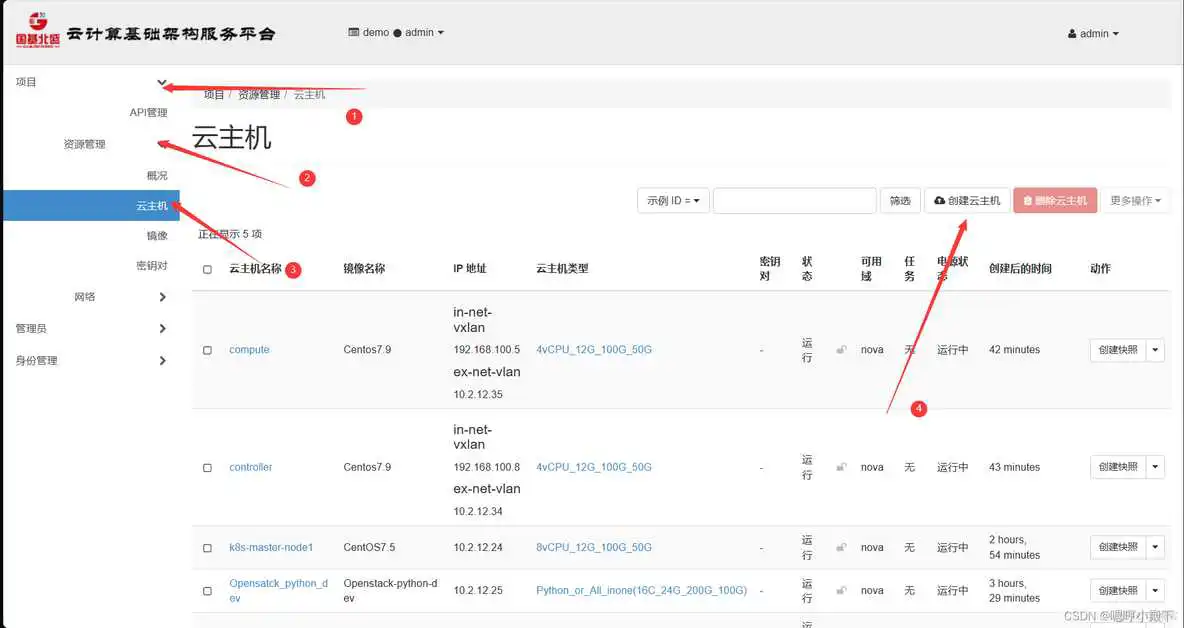The height and width of the screenshot is (628, 1184).
Task: Click the 创建快照 button for k8s-master-node1
Action: [x=1117, y=547]
